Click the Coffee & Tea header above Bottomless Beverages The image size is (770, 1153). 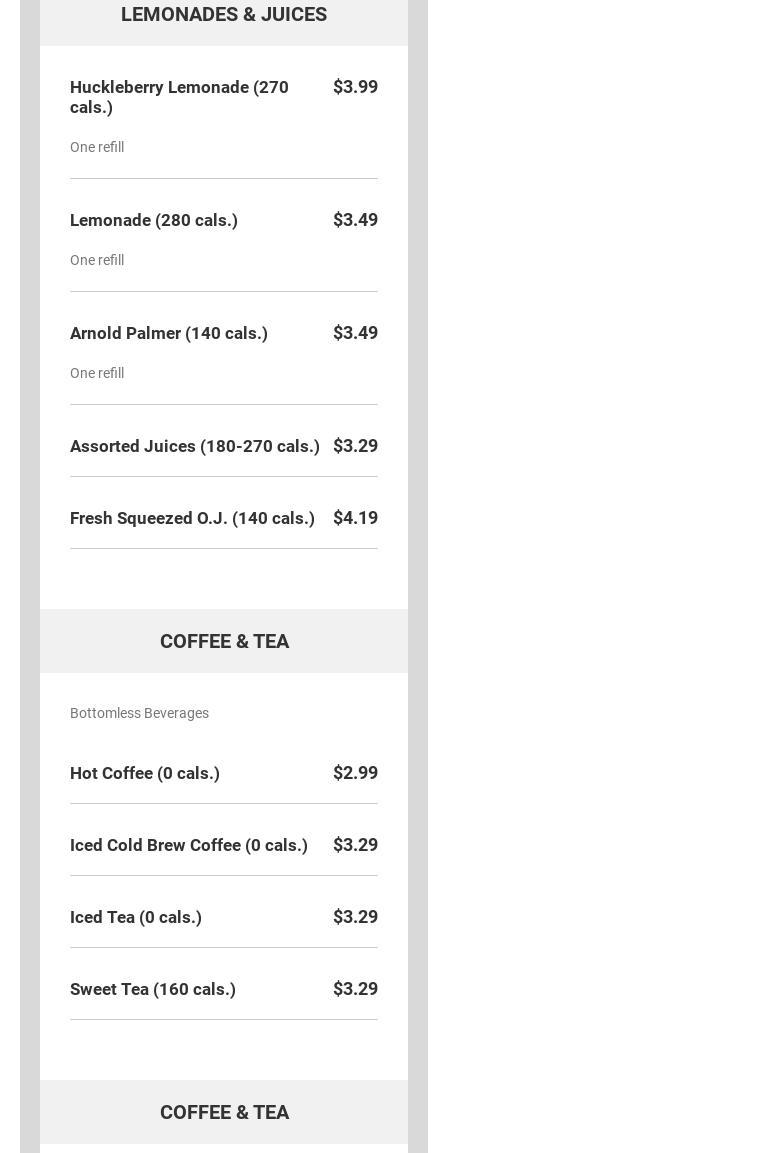click(x=224, y=641)
